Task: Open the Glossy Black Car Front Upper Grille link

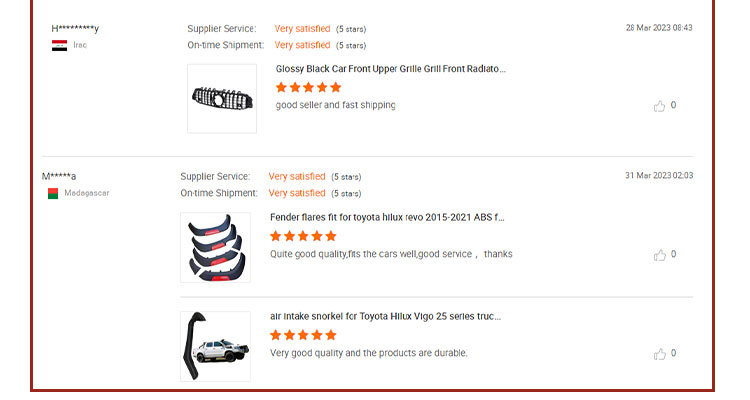Action: (390, 69)
